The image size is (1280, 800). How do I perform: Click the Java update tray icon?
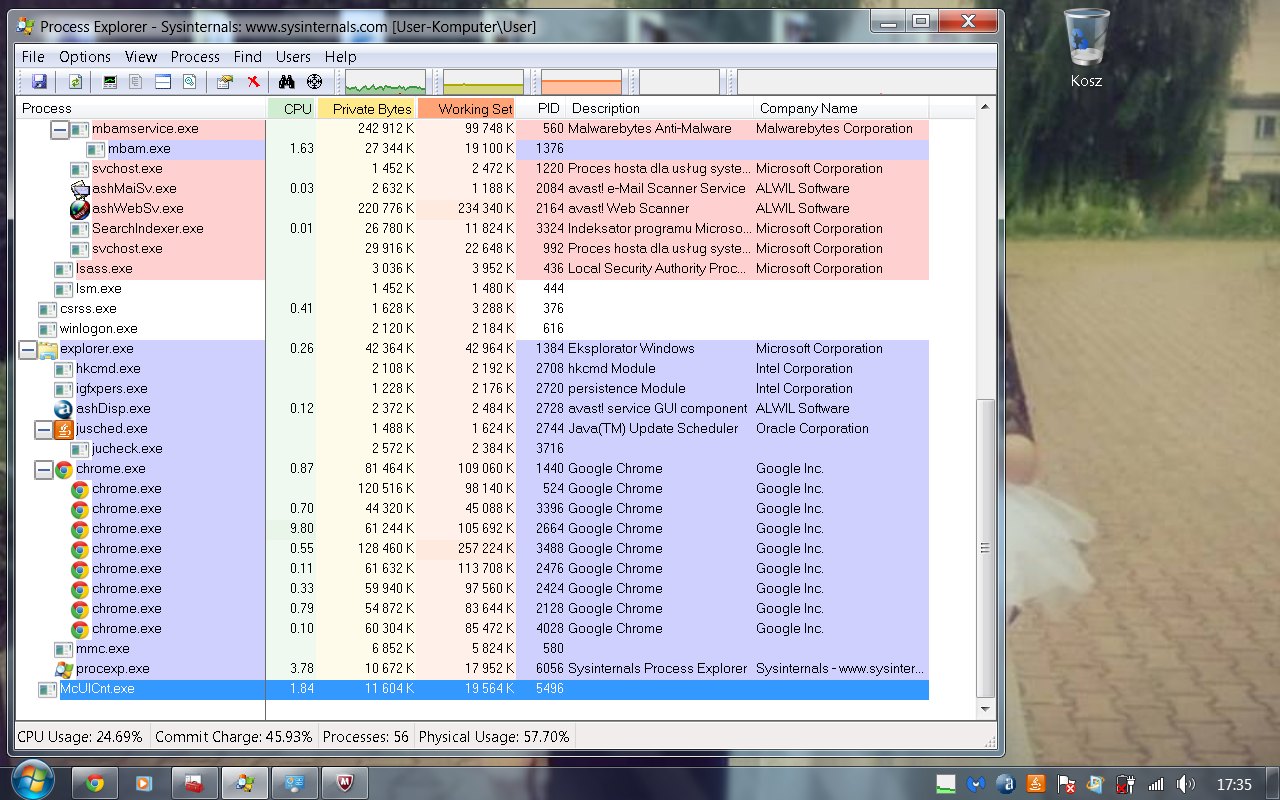pos(1038,784)
